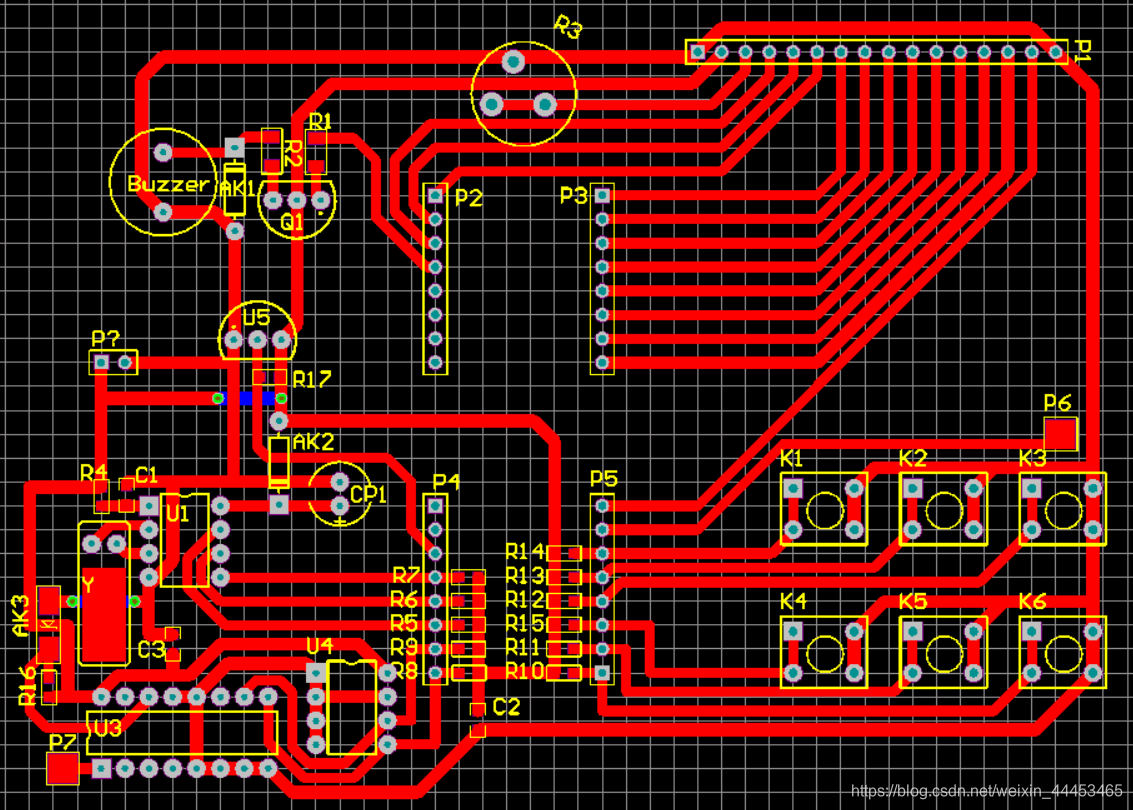Viewport: 1133px width, 810px height.
Task: Click the C1 capacitor label
Action: [146, 475]
